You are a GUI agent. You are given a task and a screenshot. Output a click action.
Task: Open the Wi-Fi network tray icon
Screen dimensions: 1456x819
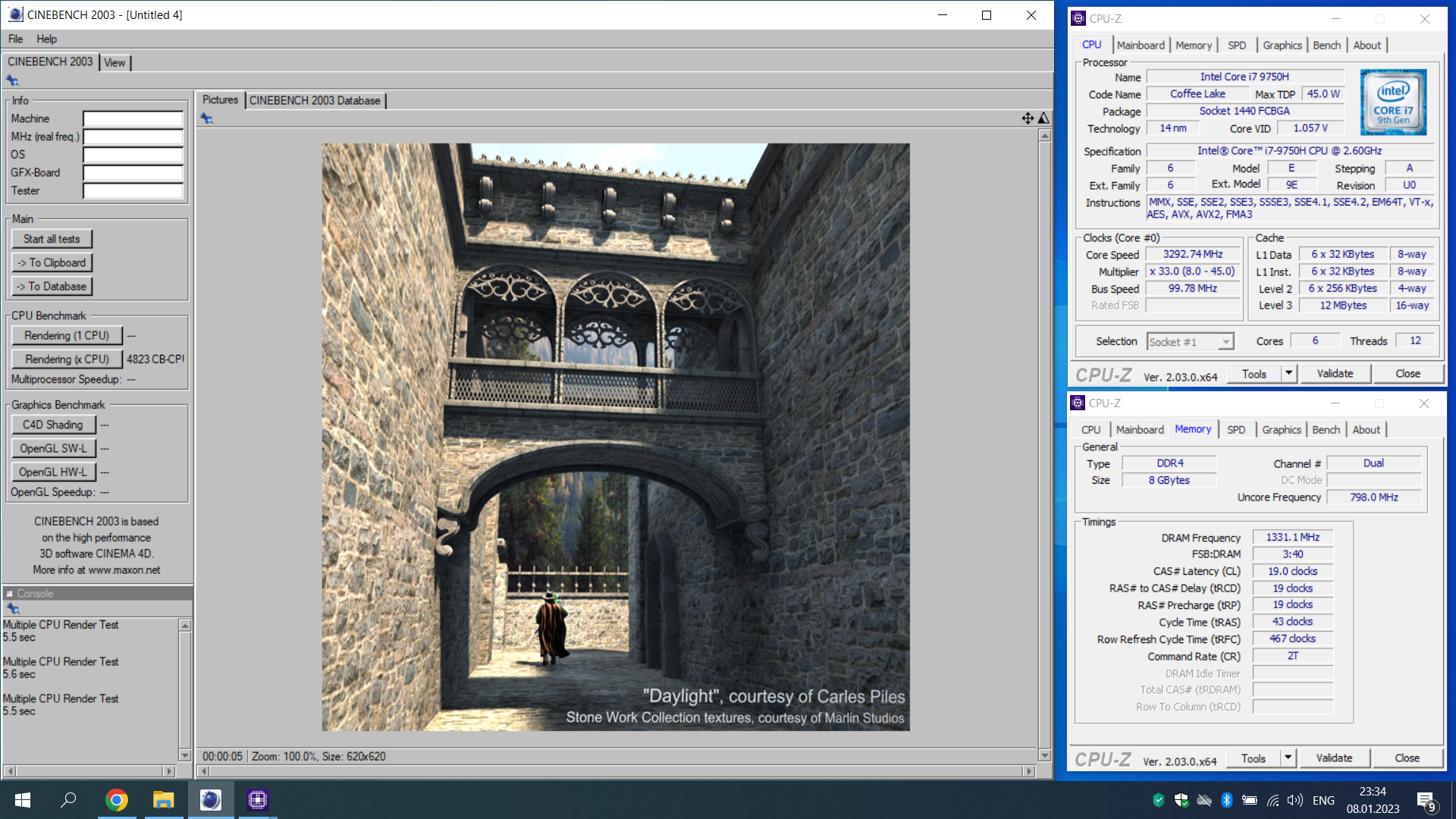coord(1273,800)
